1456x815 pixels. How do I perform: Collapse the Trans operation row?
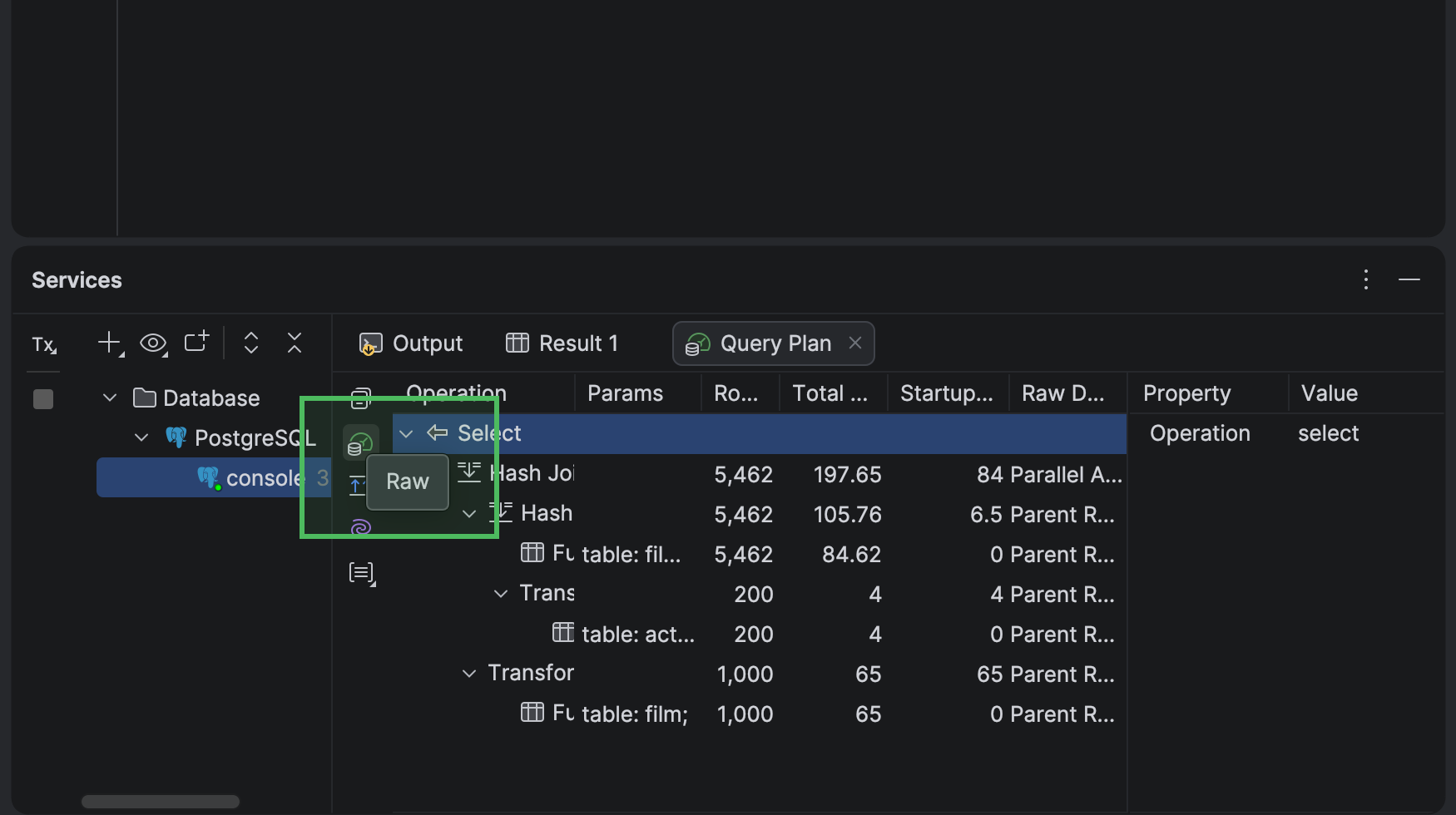(x=501, y=594)
